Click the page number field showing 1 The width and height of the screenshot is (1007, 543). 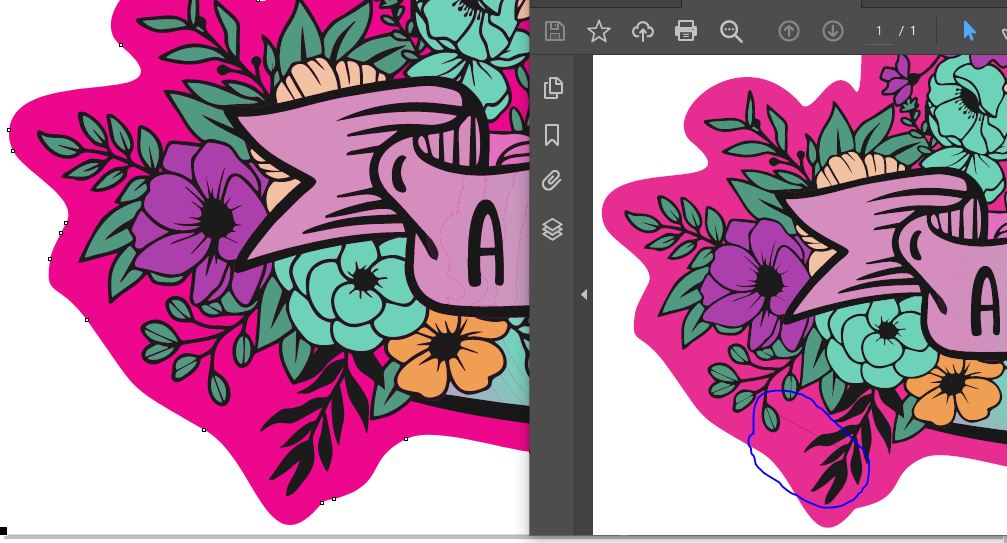[879, 31]
